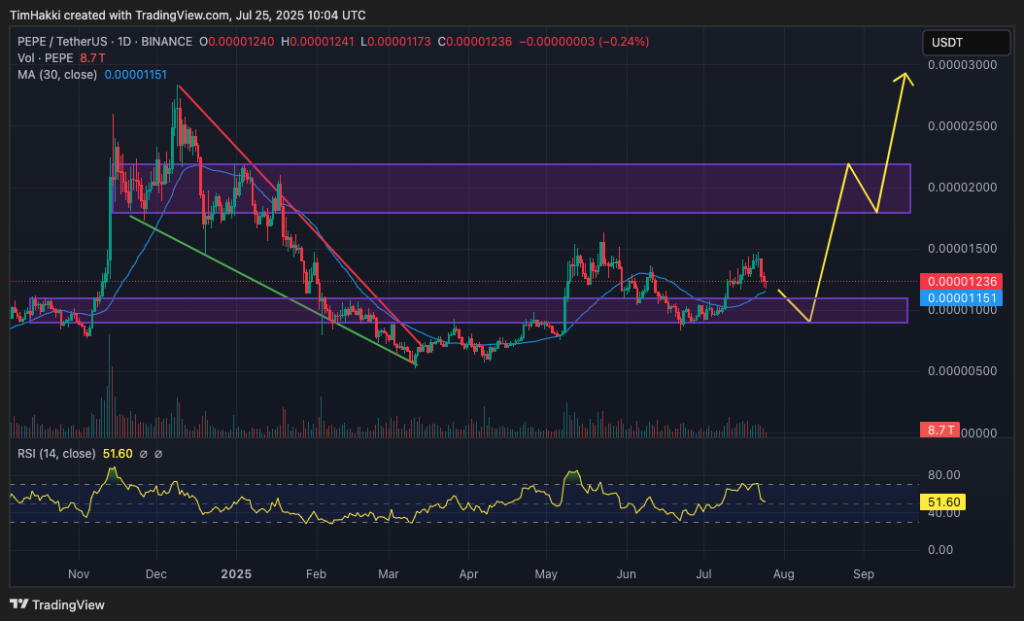Click the 0.00003000 price axis label
1024x621 pixels.
click(963, 65)
